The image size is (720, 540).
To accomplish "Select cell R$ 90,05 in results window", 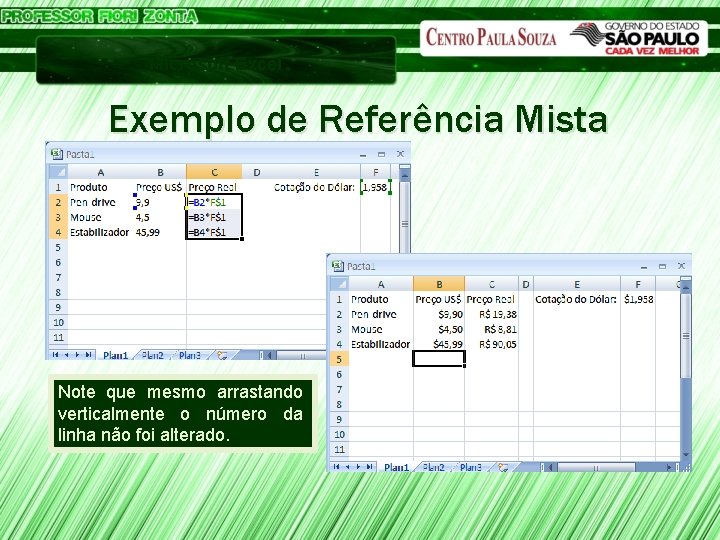I will point(491,344).
